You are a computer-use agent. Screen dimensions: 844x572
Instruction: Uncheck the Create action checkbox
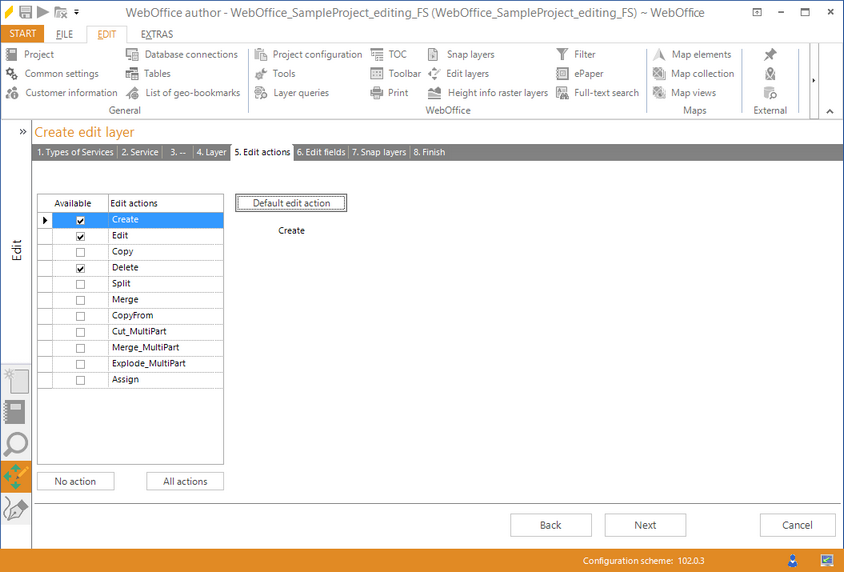click(x=80, y=220)
